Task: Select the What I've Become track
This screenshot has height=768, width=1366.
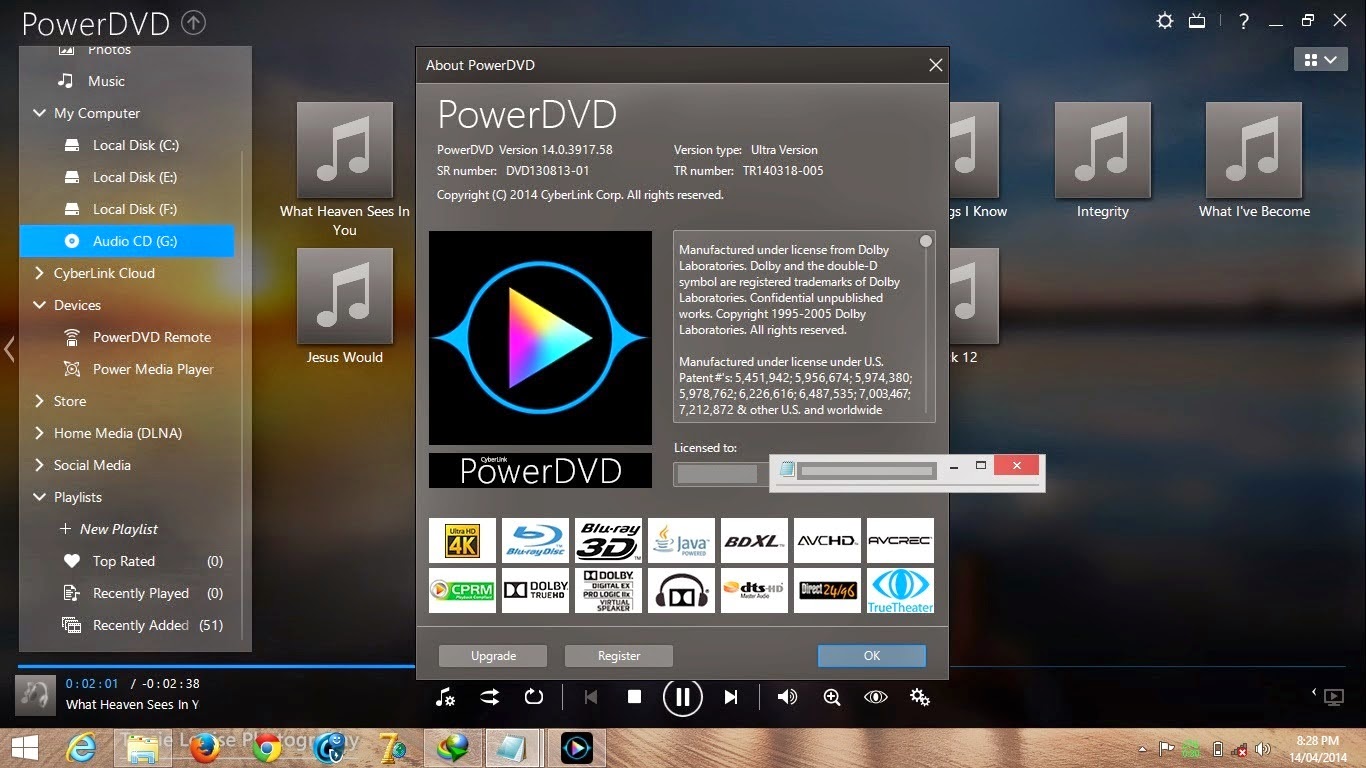Action: pyautogui.click(x=1254, y=150)
